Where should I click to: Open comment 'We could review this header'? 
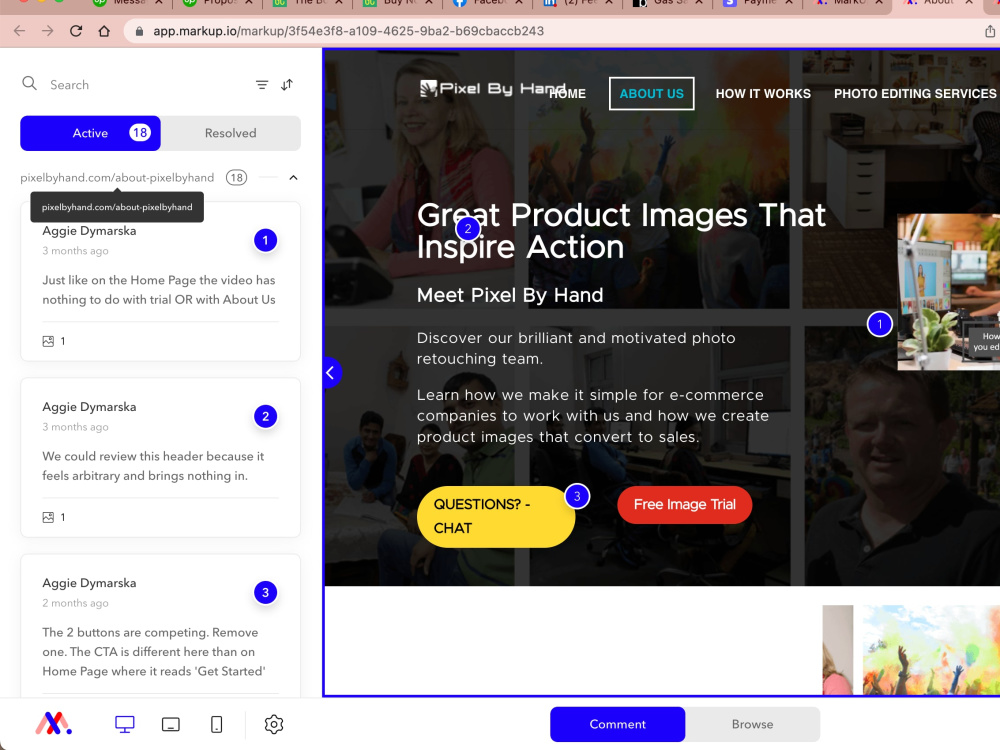pyautogui.click(x=160, y=457)
